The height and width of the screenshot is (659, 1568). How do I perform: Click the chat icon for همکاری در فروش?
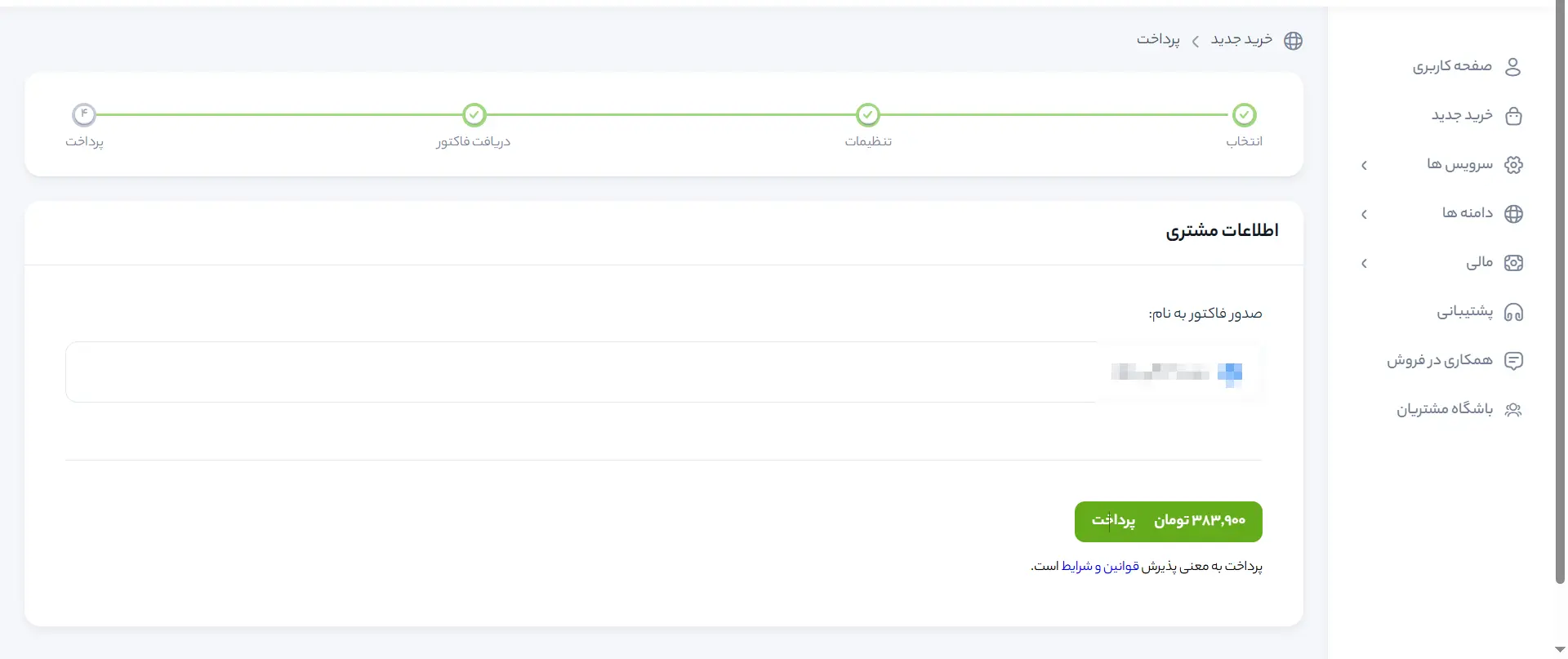tap(1513, 361)
